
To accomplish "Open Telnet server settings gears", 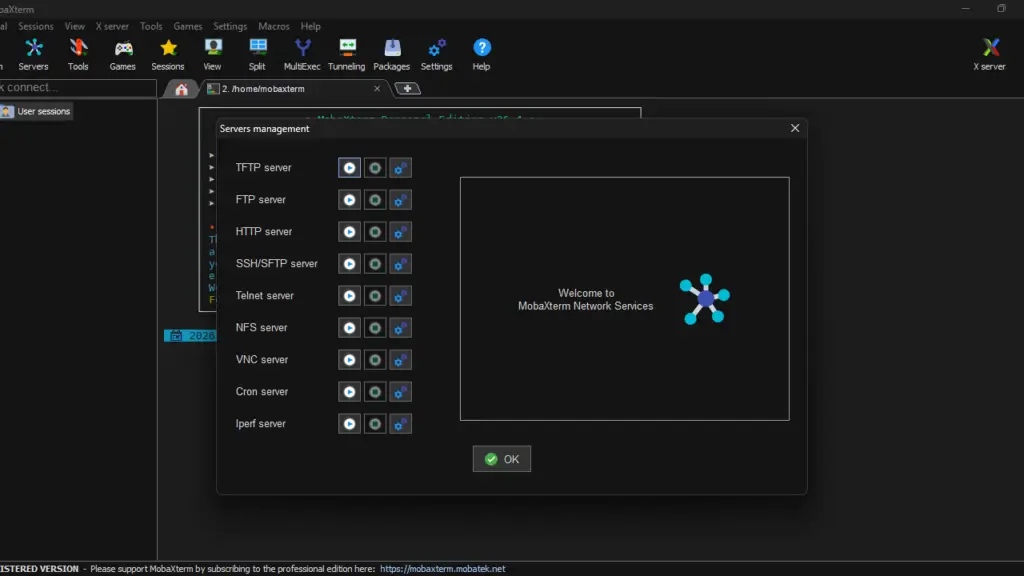I will tap(400, 296).
